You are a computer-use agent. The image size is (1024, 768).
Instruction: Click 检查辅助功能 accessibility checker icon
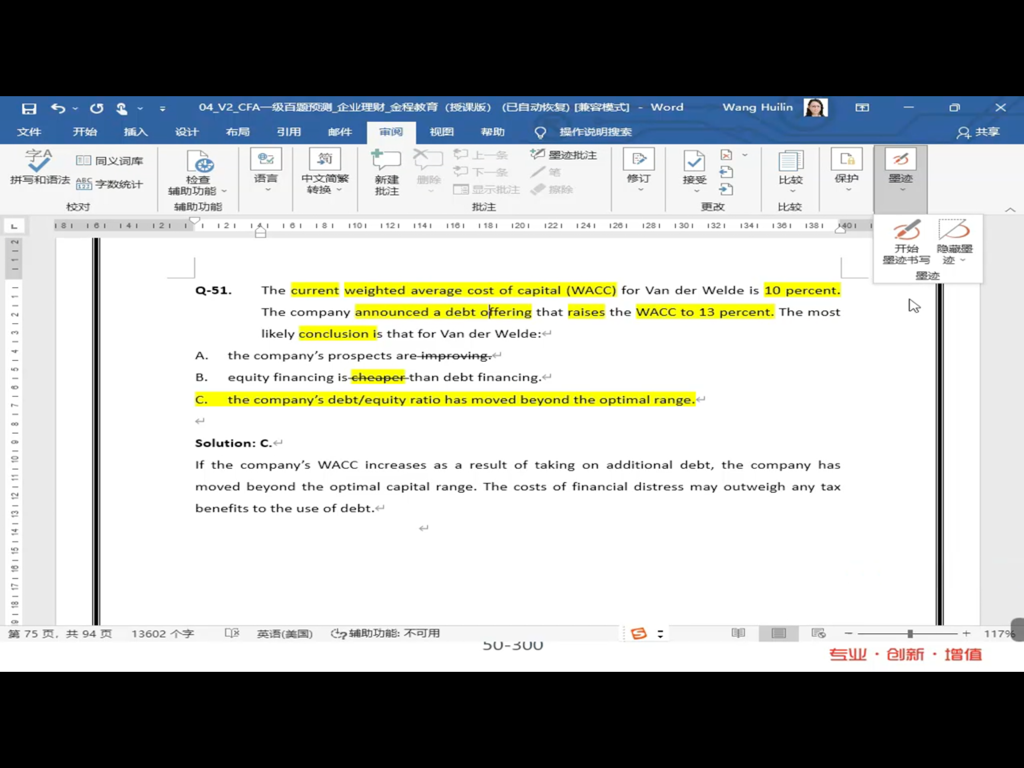[200, 161]
